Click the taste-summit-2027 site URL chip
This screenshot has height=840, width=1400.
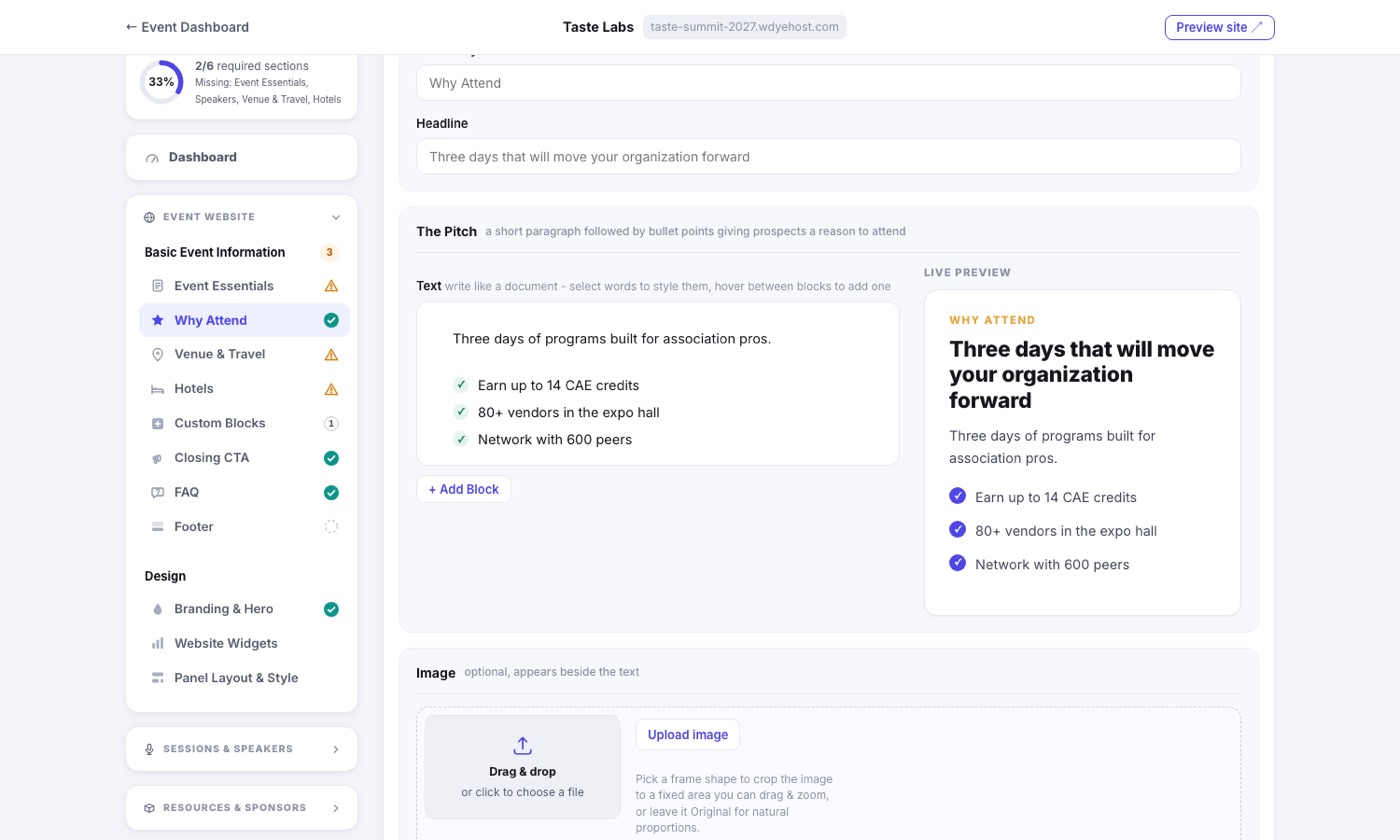[744, 27]
